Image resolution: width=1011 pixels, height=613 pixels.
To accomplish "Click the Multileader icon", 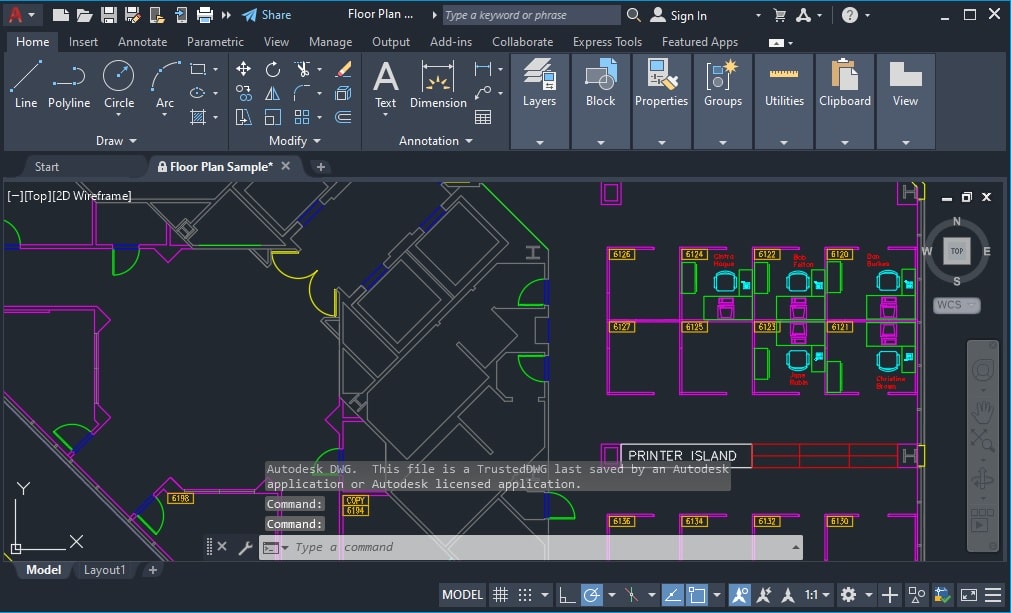I will point(482,93).
